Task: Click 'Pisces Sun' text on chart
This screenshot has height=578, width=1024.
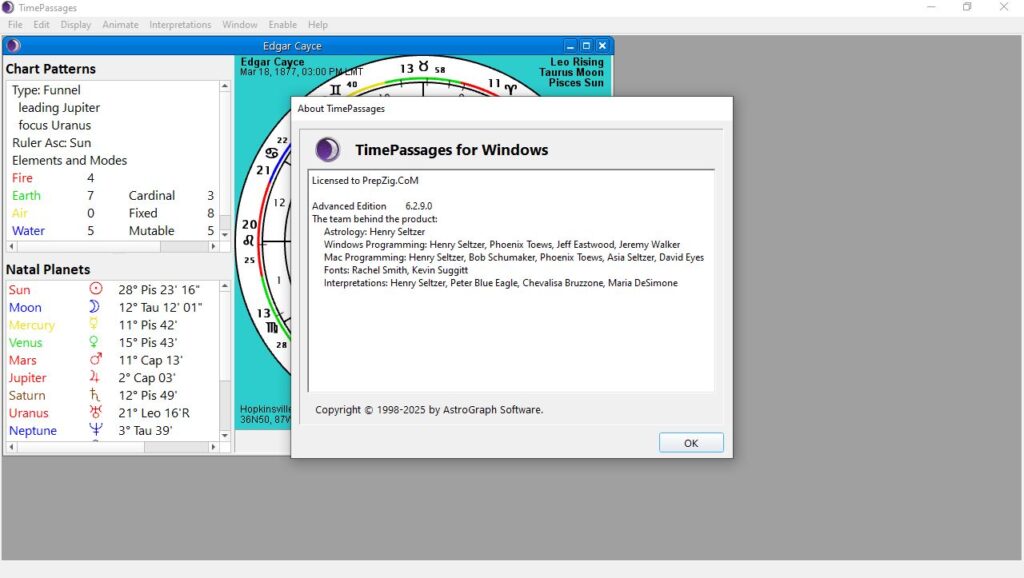Action: click(x=576, y=83)
